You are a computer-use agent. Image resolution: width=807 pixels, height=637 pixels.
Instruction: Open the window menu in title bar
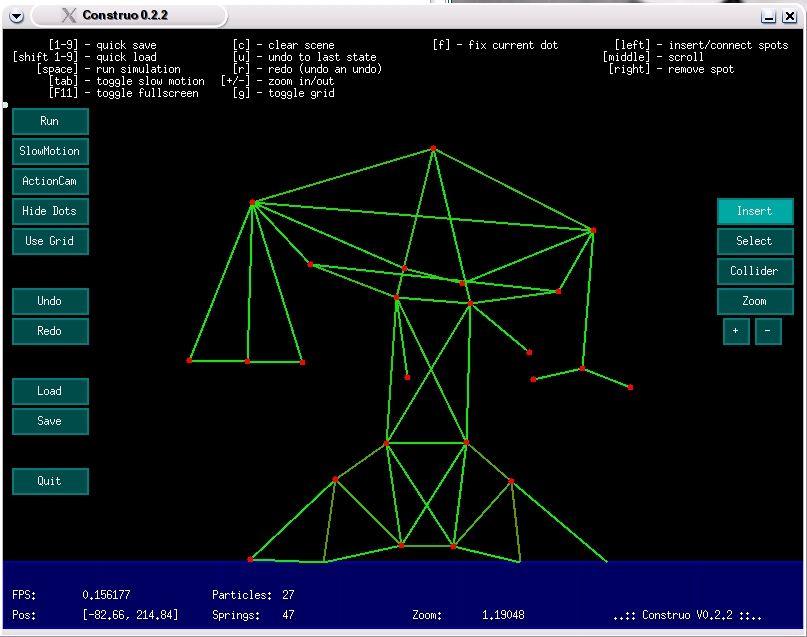(15, 15)
